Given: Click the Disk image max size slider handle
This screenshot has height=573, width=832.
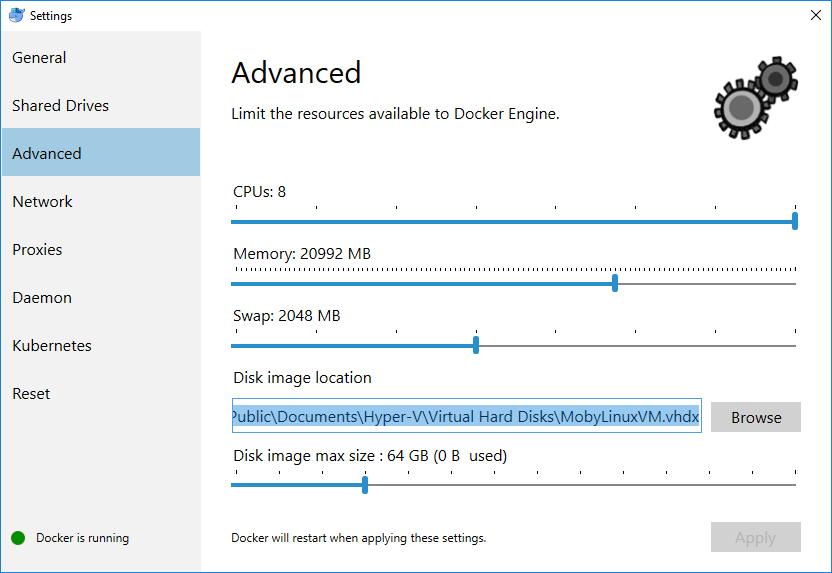Looking at the screenshot, I should 365,484.
